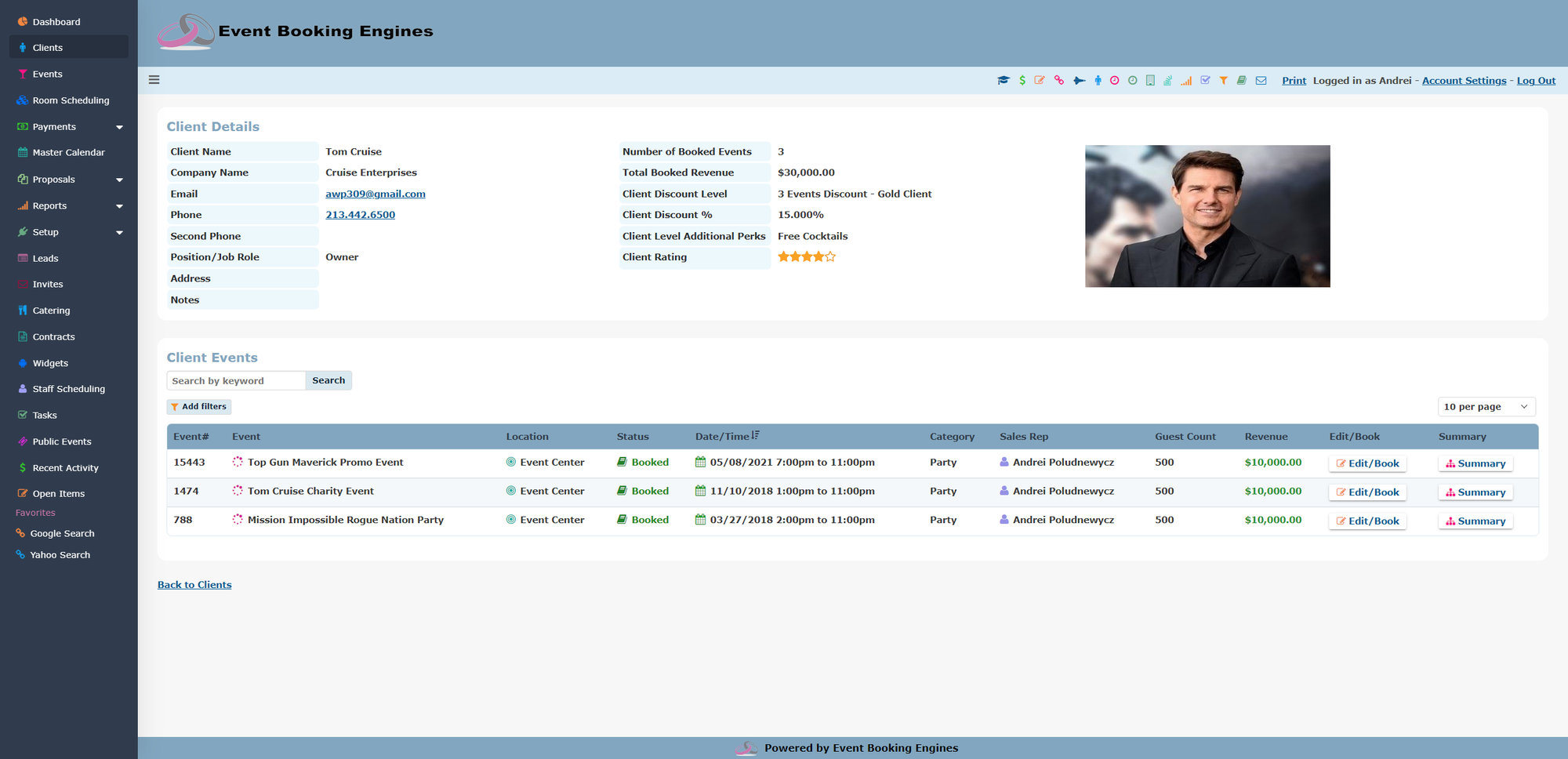The image size is (1568, 759).
Task: Expand the Proposals sidebar menu
Action: tap(119, 180)
